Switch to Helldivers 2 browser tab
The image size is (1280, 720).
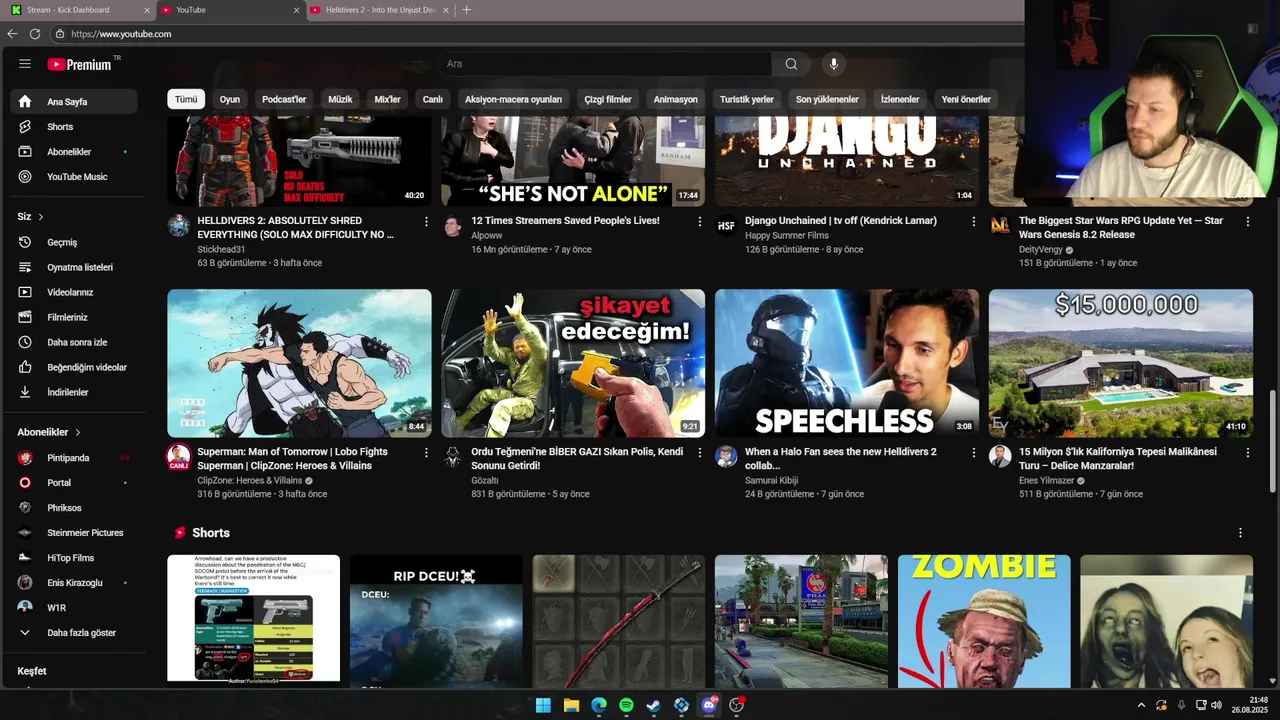point(380,10)
